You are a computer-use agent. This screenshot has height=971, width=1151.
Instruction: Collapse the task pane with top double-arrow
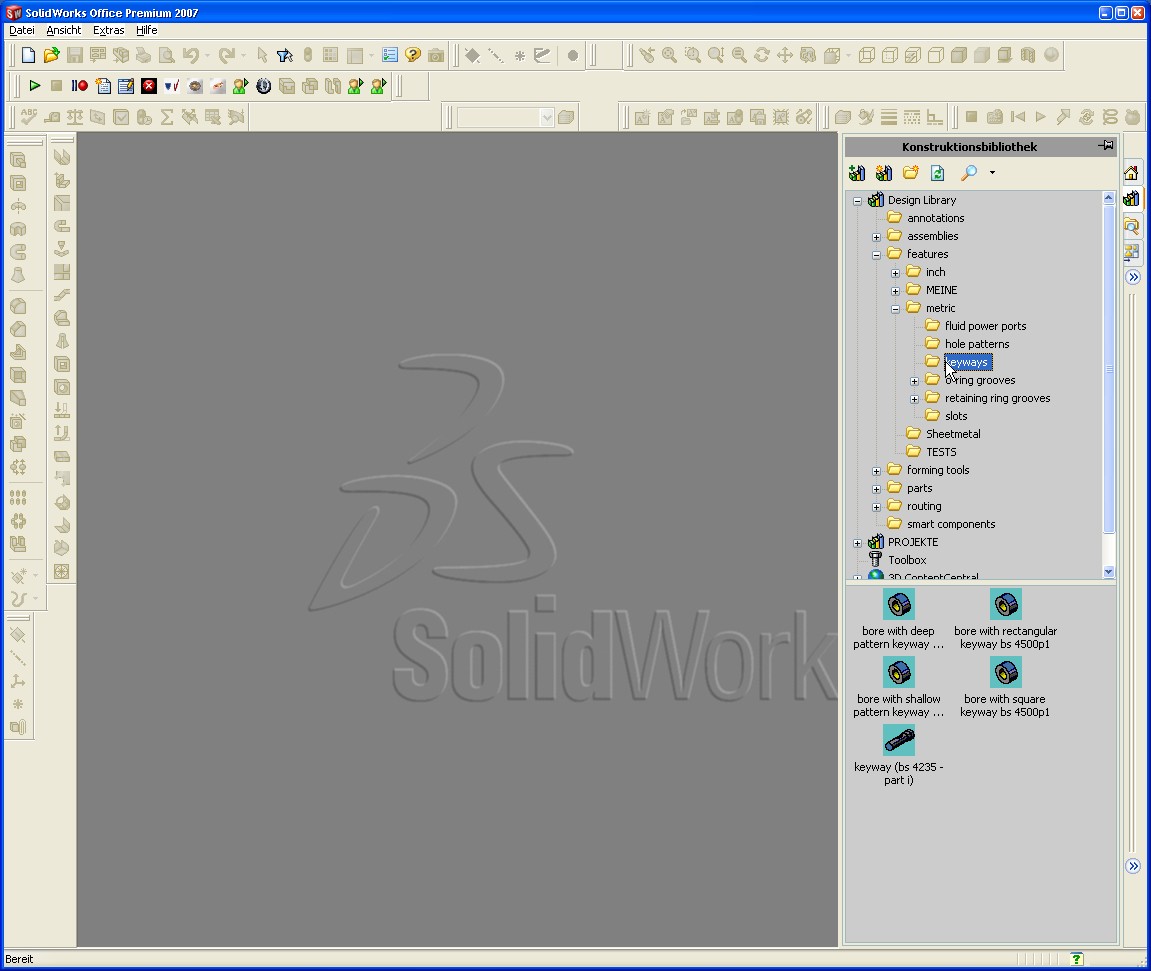(1133, 277)
